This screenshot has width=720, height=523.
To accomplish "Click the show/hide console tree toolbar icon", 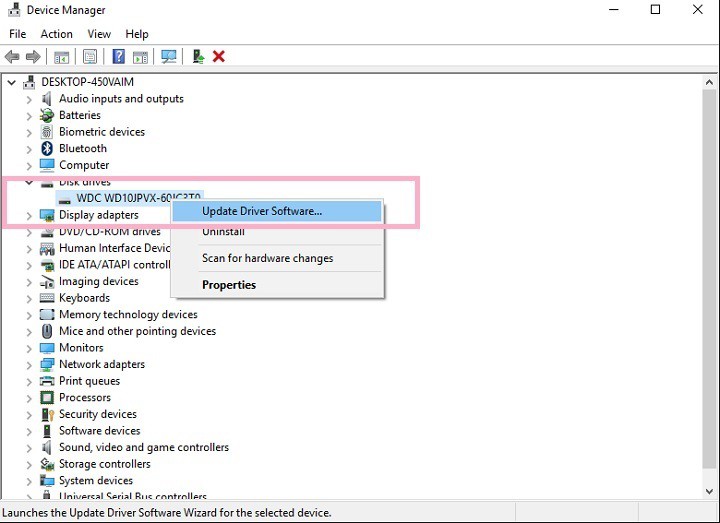I will coord(62,57).
